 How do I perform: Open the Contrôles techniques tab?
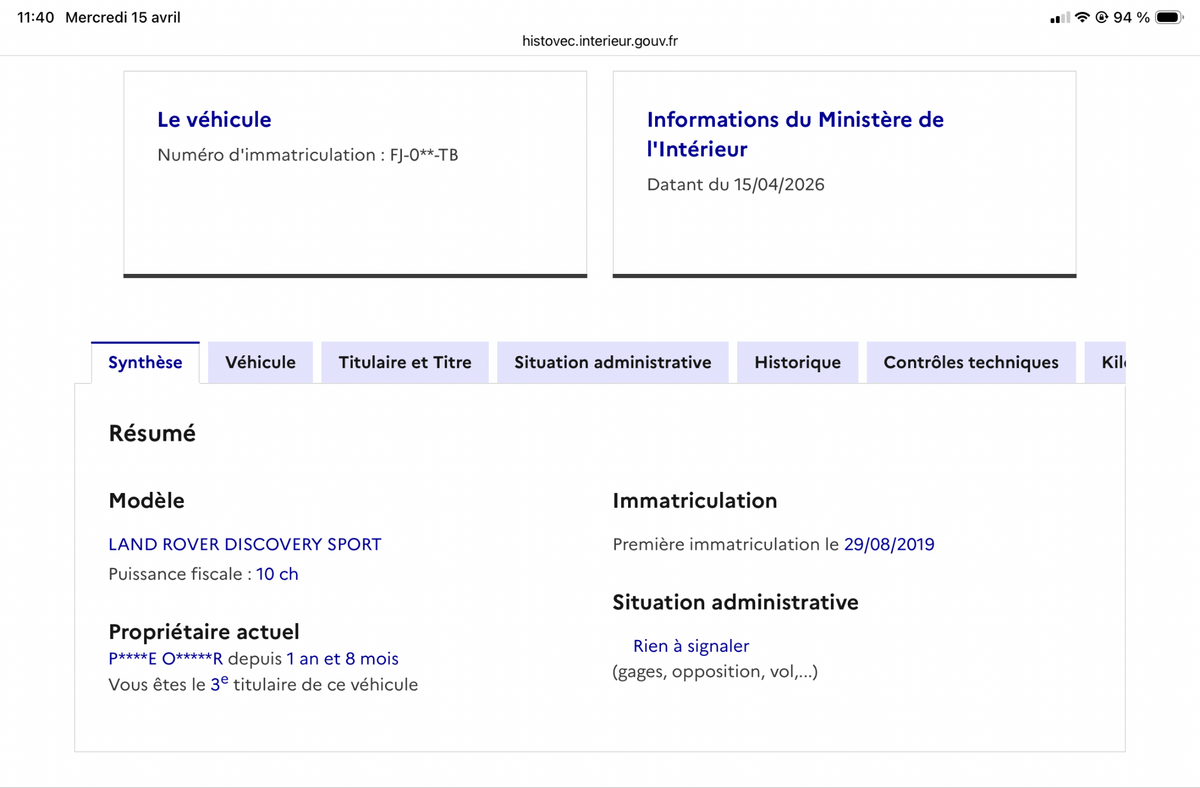tap(971, 362)
